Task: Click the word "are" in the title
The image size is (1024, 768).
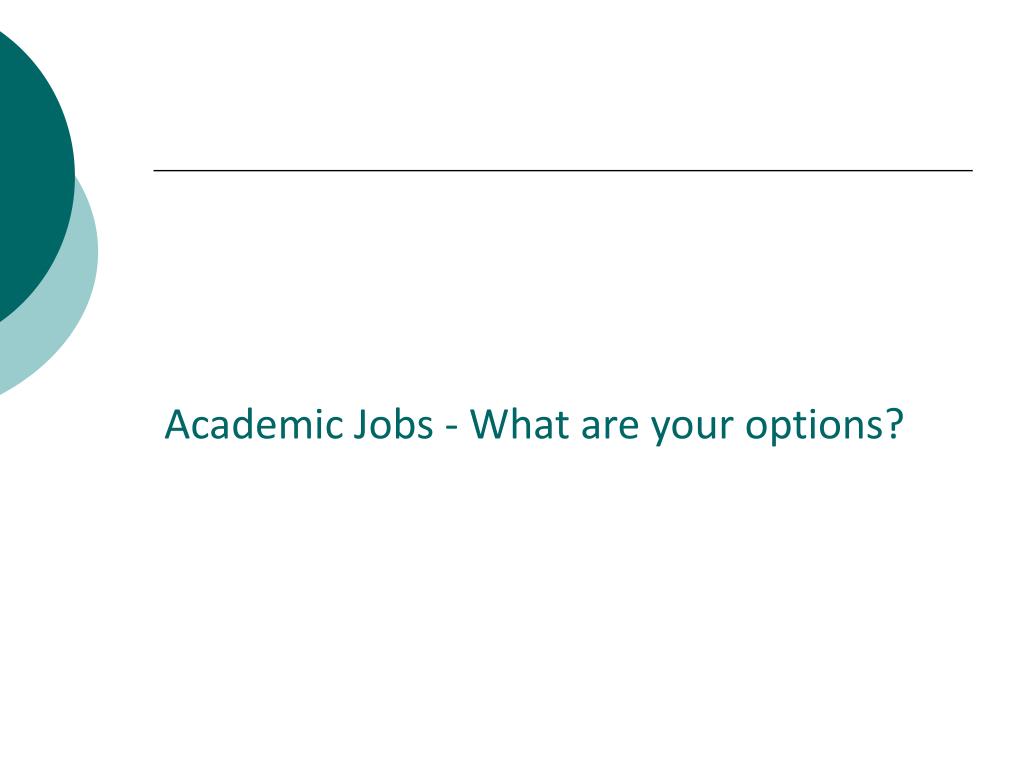Action: pos(610,430)
